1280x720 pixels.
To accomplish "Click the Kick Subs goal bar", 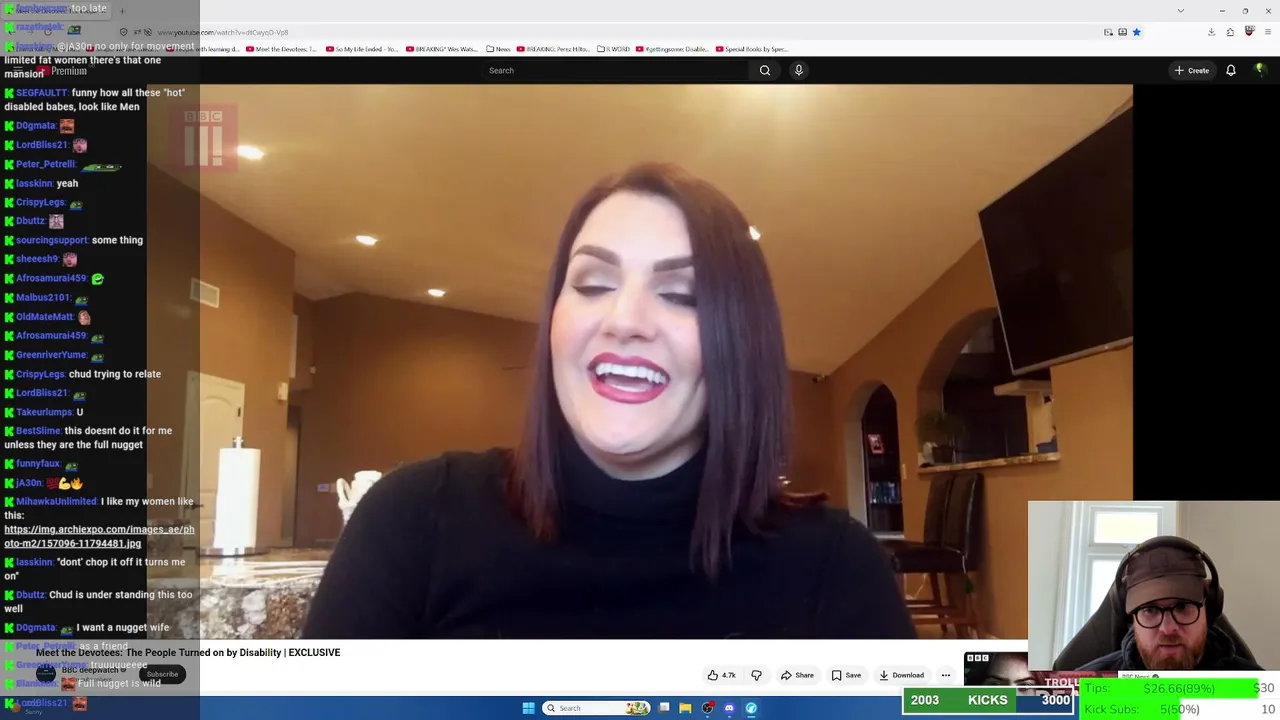I will pyautogui.click(x=1178, y=709).
